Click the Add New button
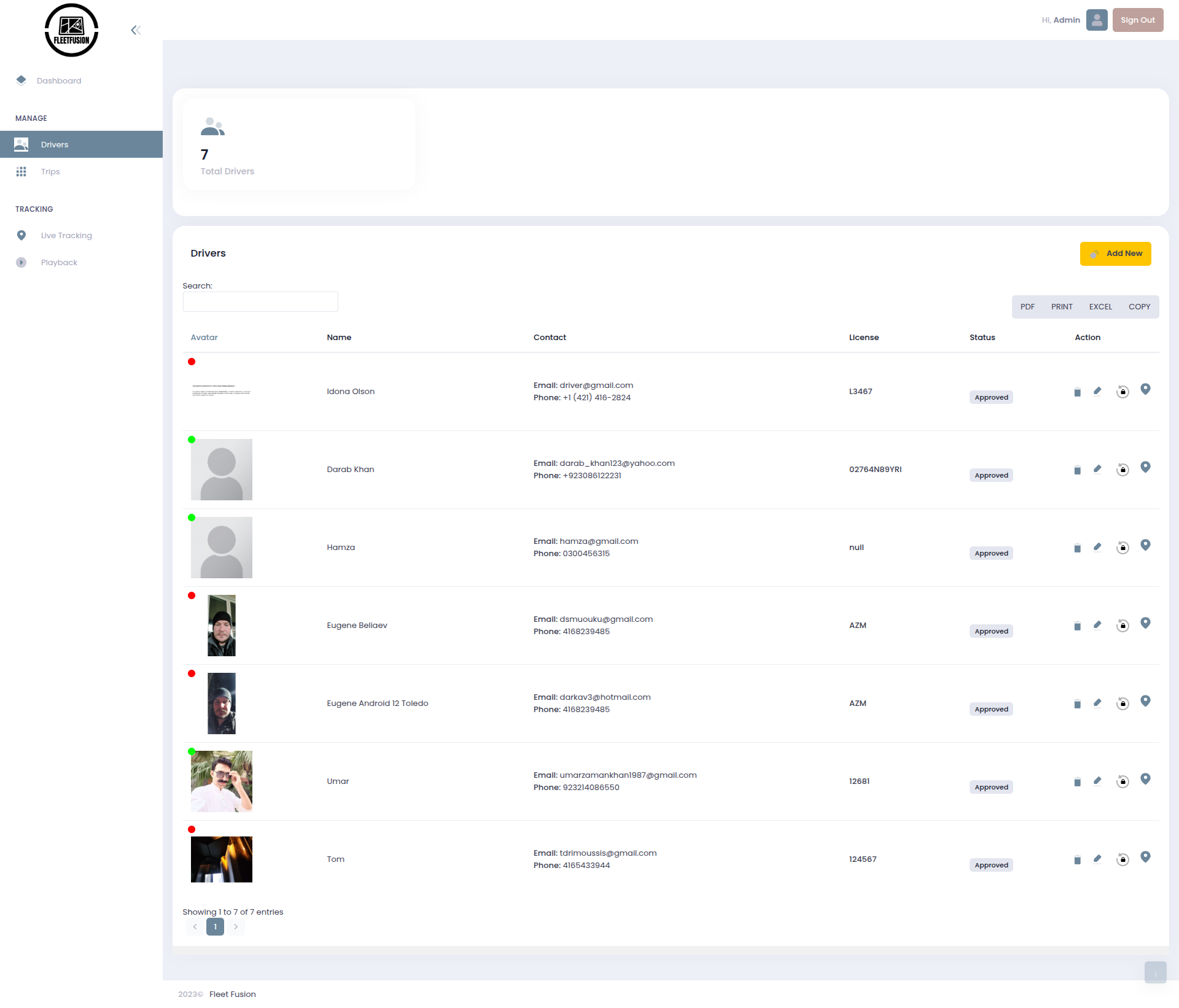Viewport: 1179px width, 1008px height. click(1115, 254)
